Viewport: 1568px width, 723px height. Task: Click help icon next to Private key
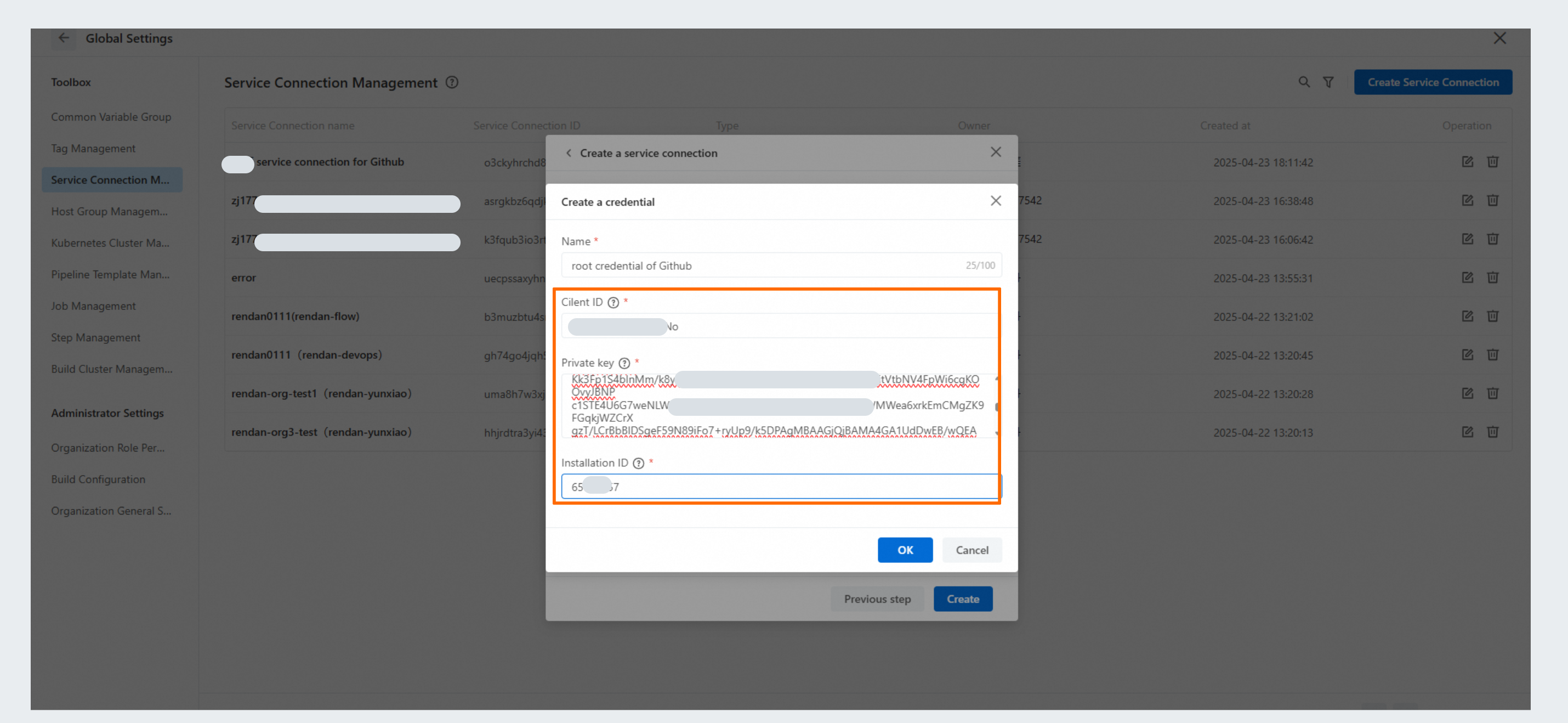pos(624,363)
